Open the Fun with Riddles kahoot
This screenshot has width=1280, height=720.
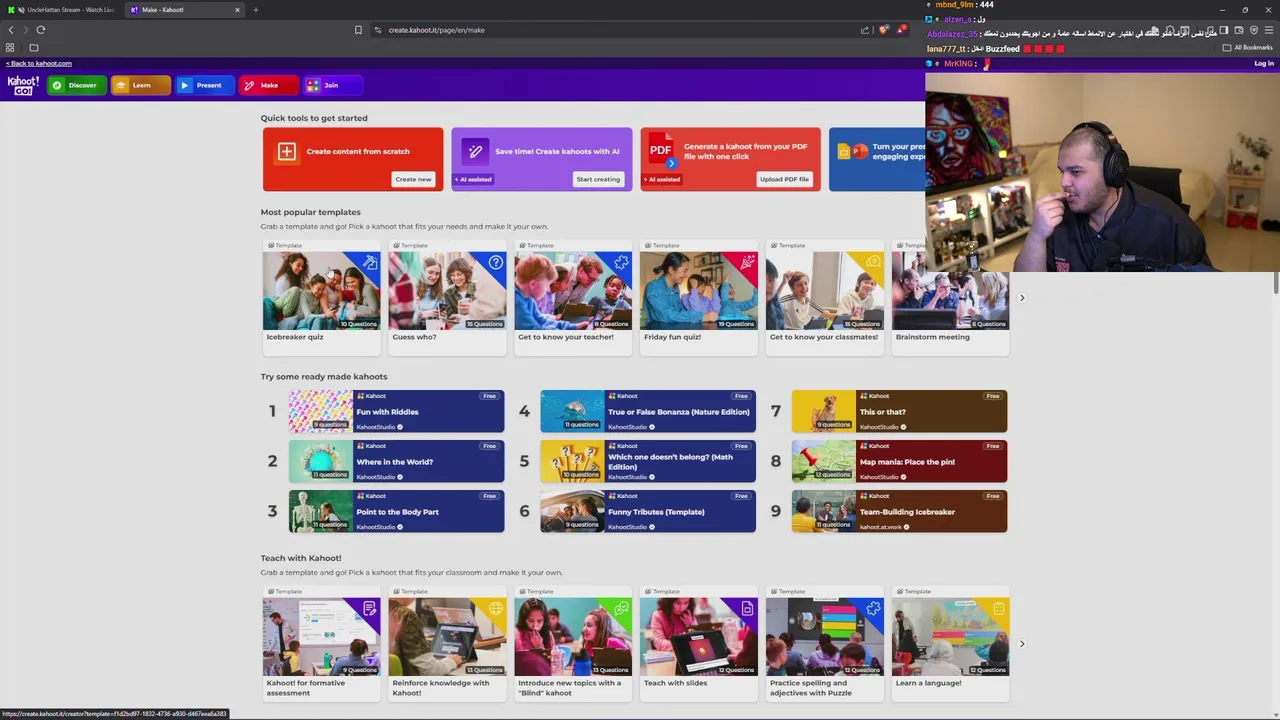coord(397,412)
